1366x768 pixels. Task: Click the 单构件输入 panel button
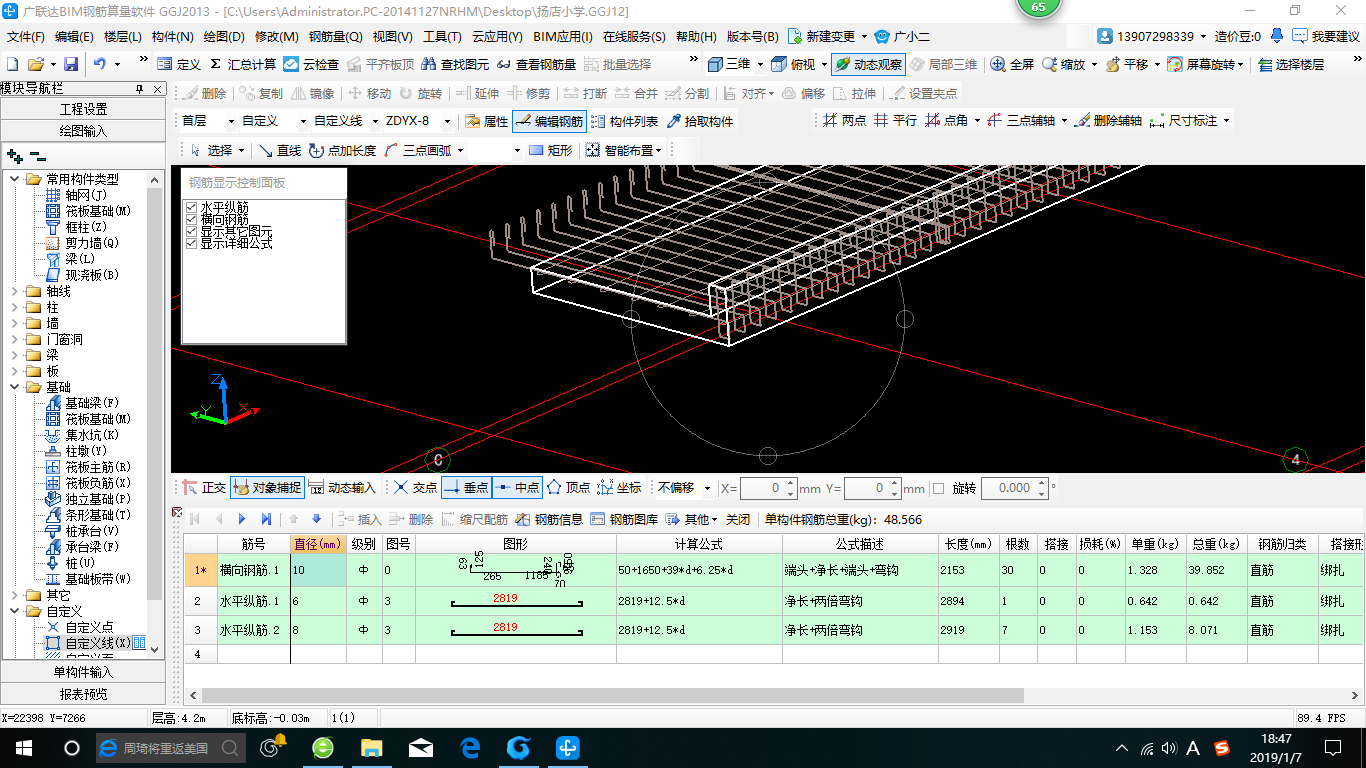click(83, 672)
